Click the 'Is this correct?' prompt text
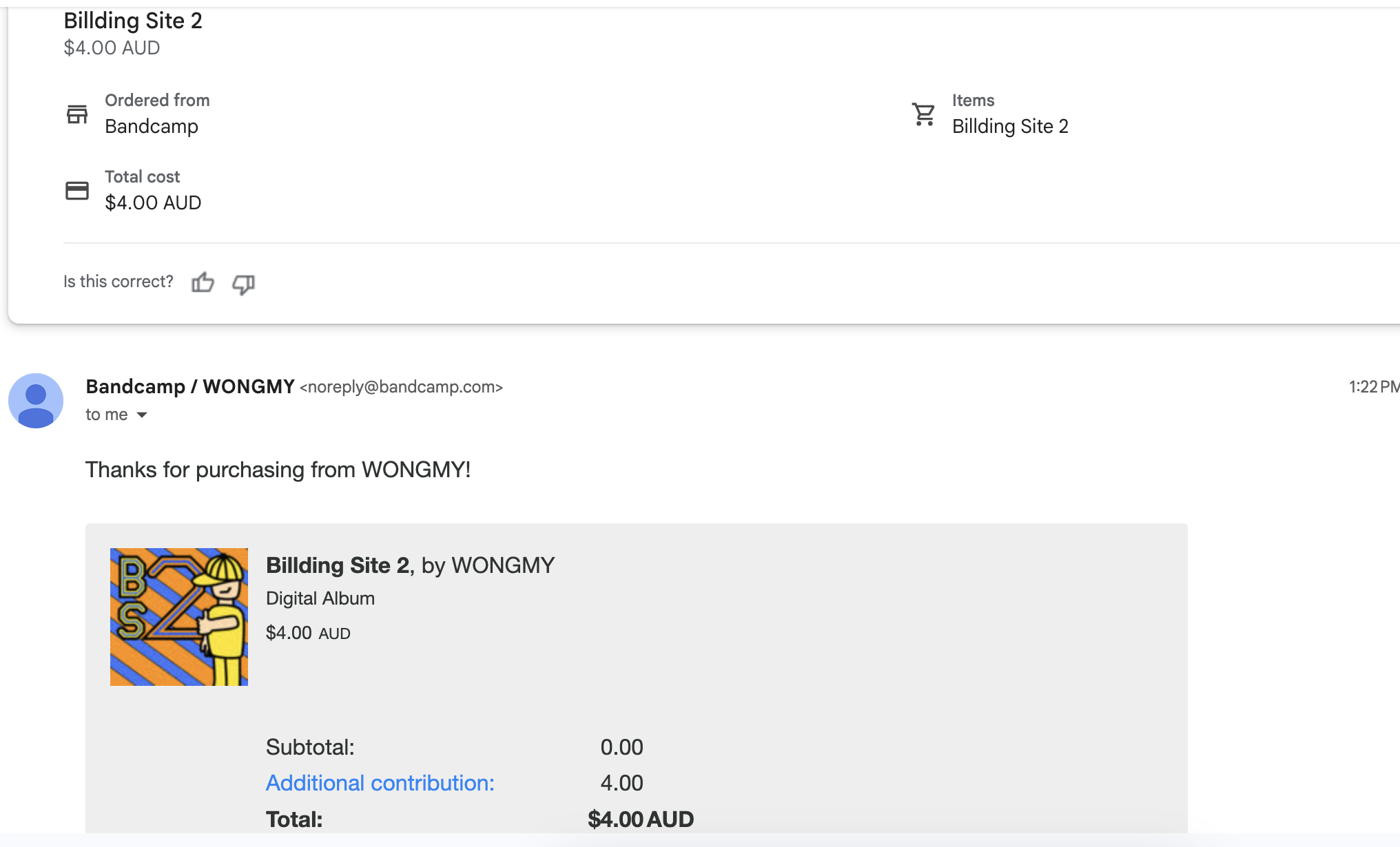Image resolution: width=1400 pixels, height=847 pixels. click(x=118, y=282)
